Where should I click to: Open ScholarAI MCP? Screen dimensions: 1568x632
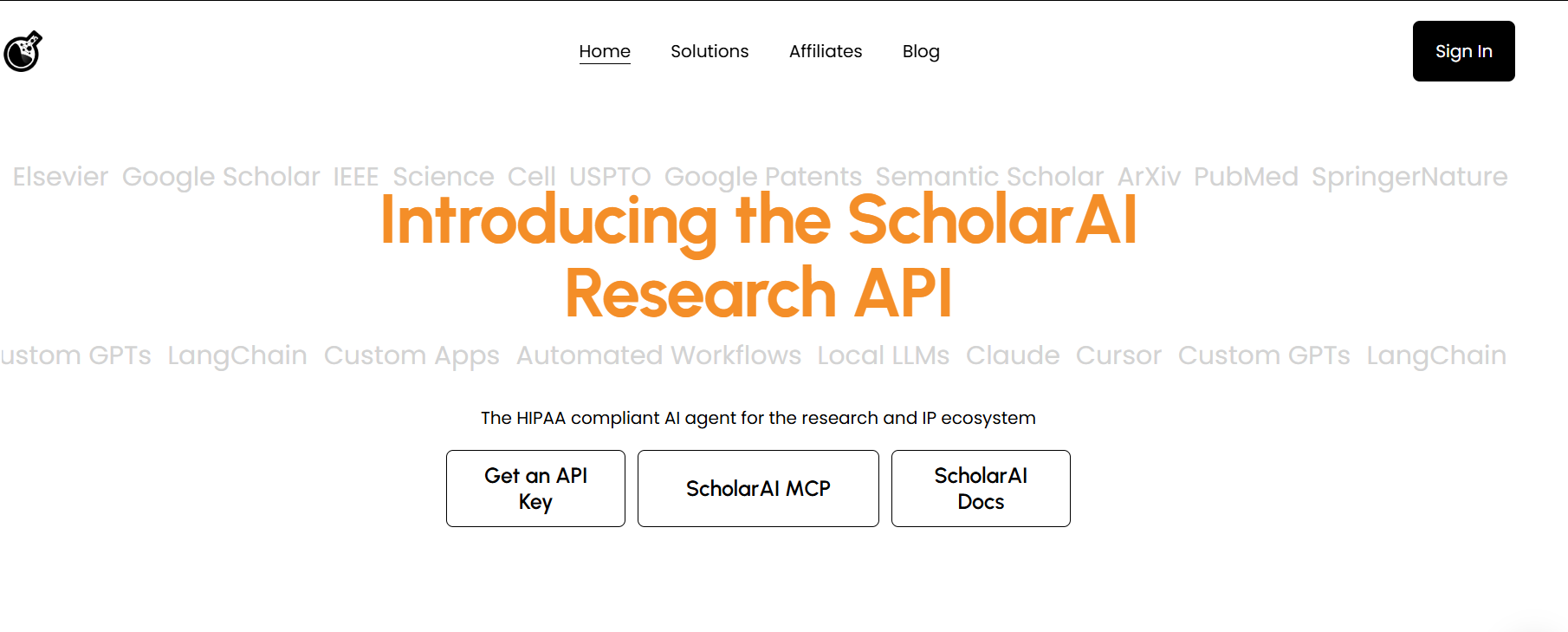coord(758,488)
